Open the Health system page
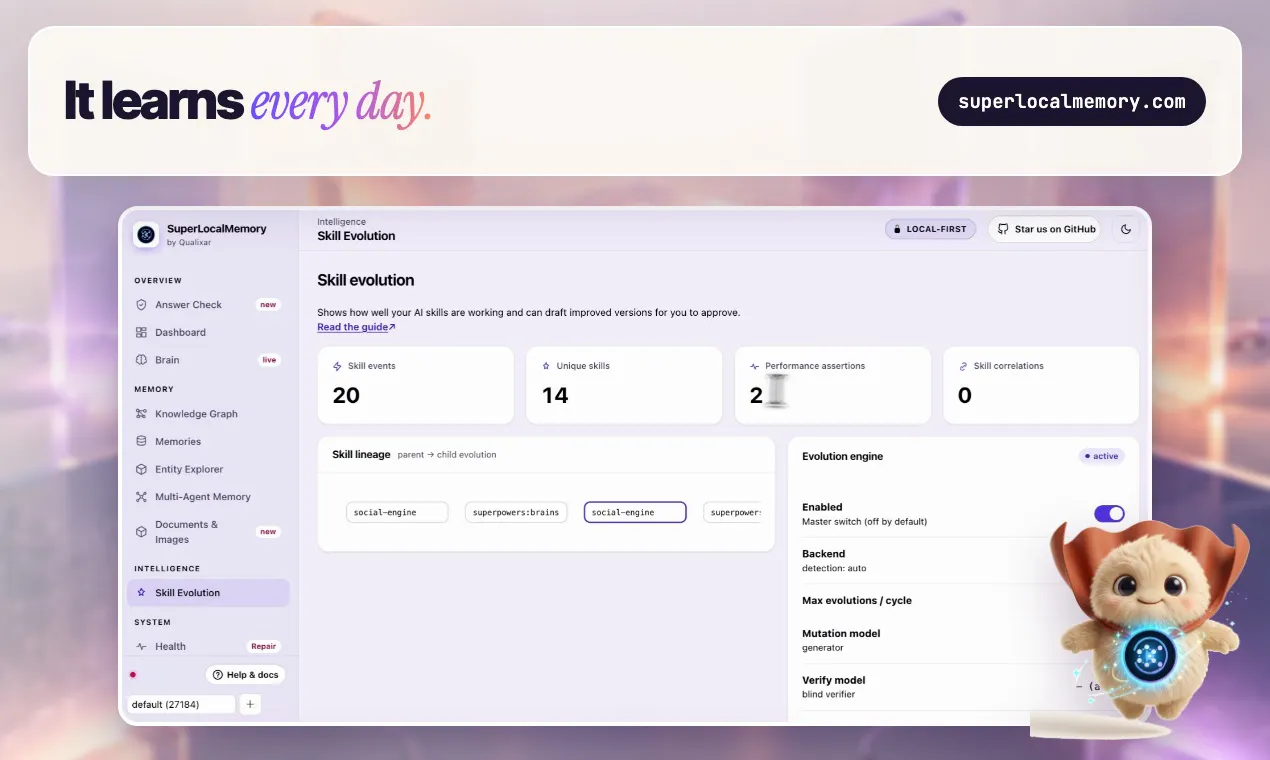This screenshot has height=760, width=1270. coord(208,647)
